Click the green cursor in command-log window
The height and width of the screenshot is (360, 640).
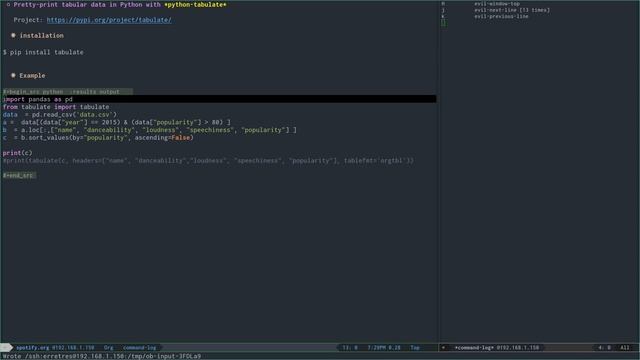coord(443,23)
